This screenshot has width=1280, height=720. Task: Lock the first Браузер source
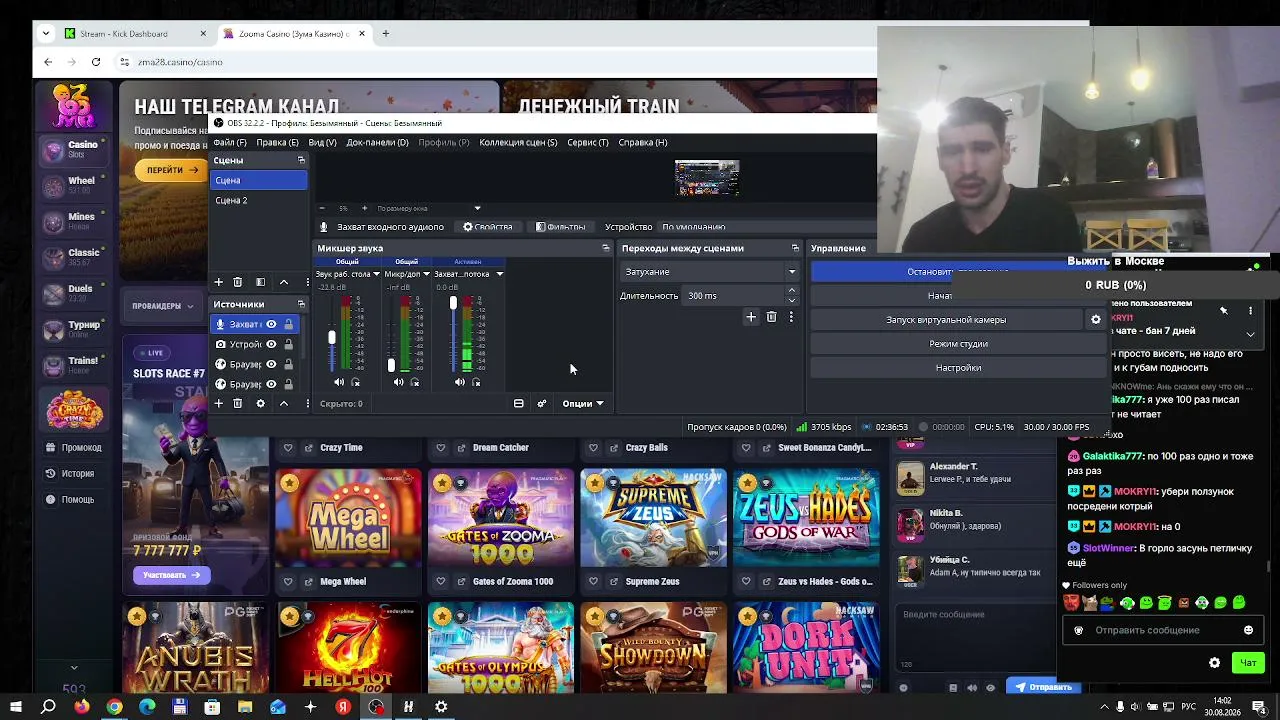point(288,364)
